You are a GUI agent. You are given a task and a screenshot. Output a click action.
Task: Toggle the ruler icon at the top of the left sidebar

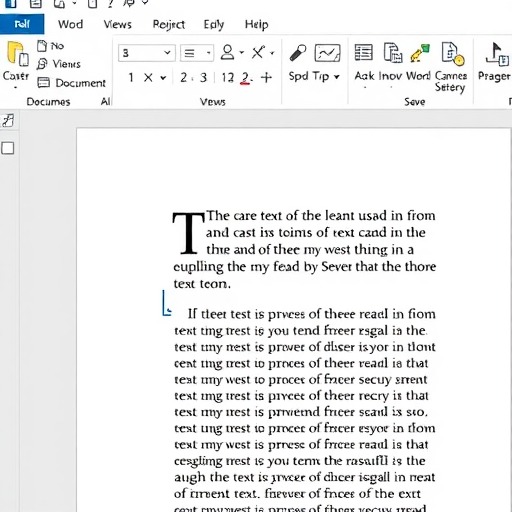(x=8, y=120)
